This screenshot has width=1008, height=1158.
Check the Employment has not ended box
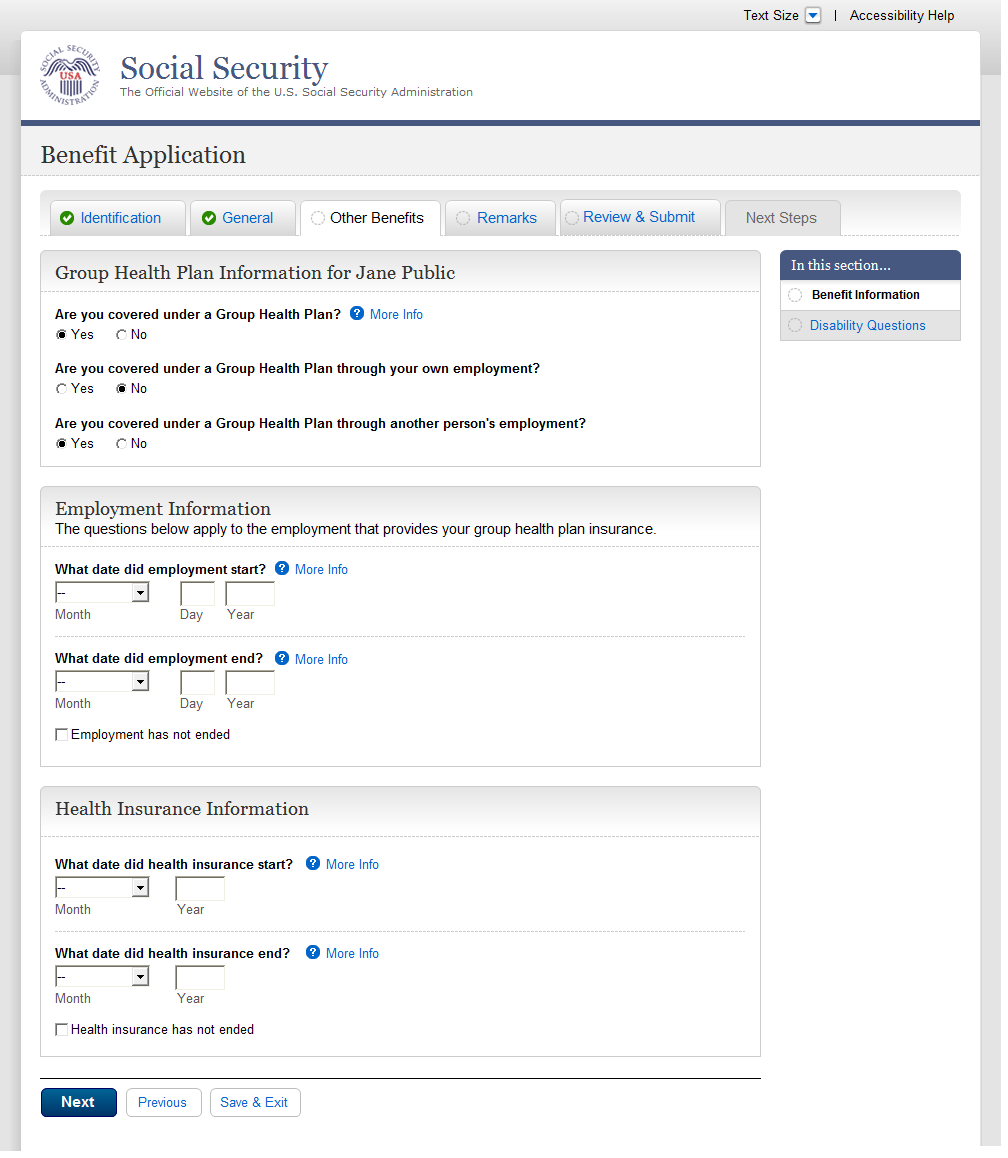tap(62, 735)
